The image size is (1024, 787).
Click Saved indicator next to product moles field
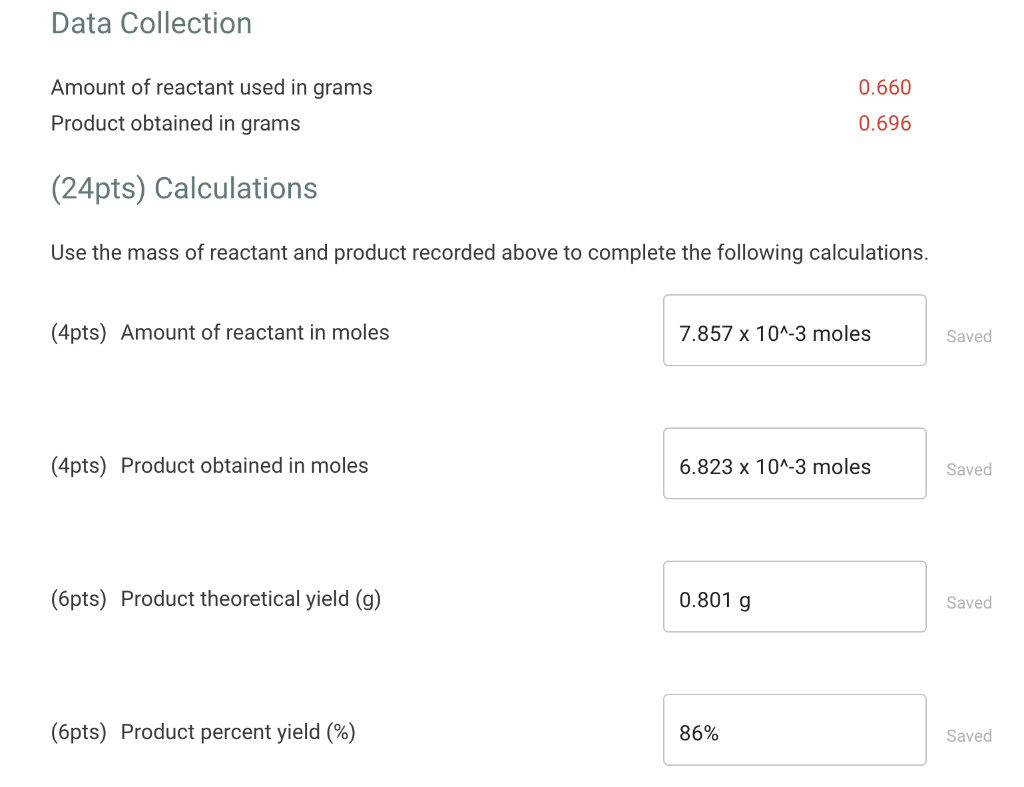click(x=968, y=470)
